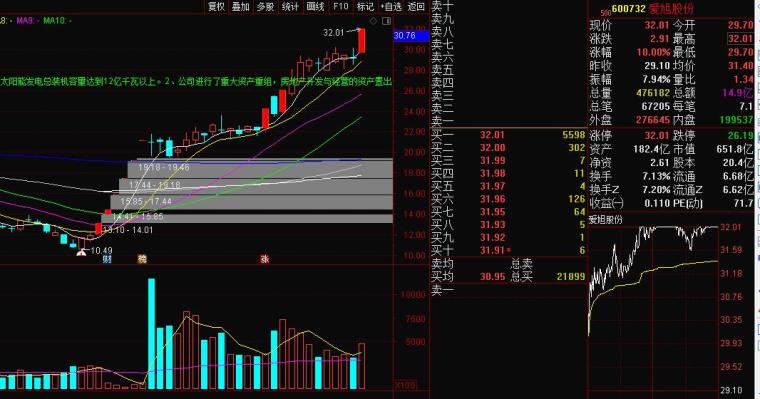Click the 13.10 - 14.01 range label

point(127,230)
